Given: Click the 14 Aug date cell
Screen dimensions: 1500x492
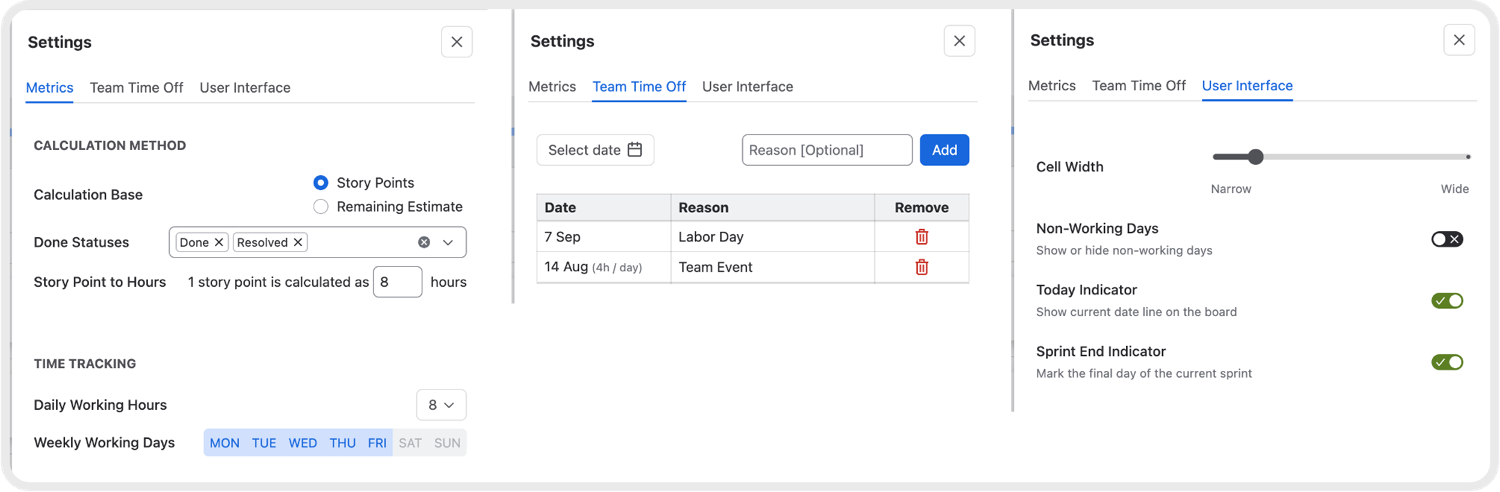Looking at the screenshot, I should tap(604, 267).
